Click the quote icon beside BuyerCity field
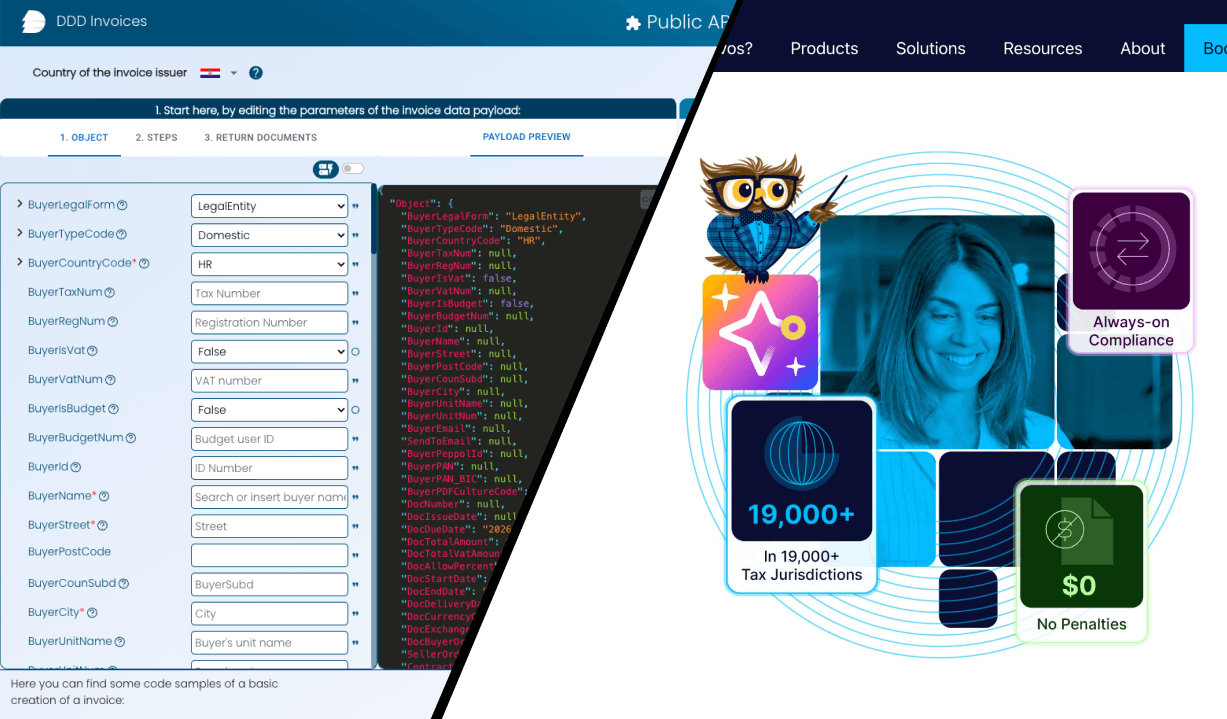 [x=355, y=614]
